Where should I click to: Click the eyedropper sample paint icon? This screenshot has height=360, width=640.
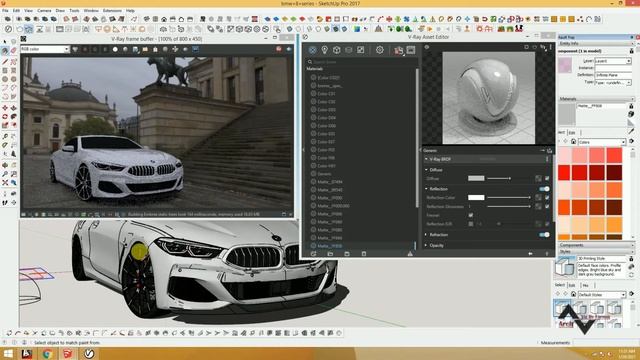coord(631,131)
